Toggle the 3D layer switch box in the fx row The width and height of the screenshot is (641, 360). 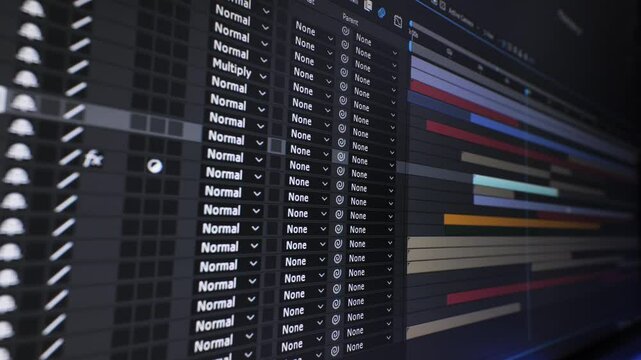pyautogui.click(x=173, y=167)
